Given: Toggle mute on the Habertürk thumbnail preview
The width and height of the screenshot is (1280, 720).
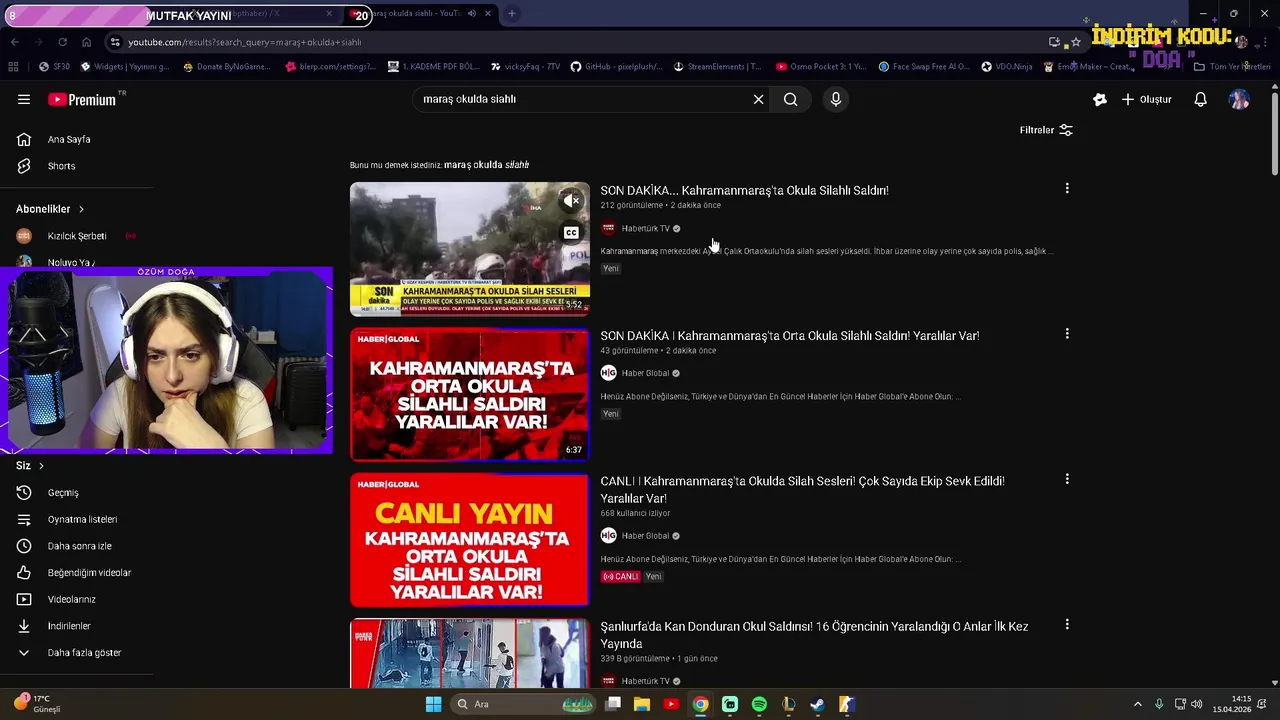Looking at the screenshot, I should tap(571, 201).
